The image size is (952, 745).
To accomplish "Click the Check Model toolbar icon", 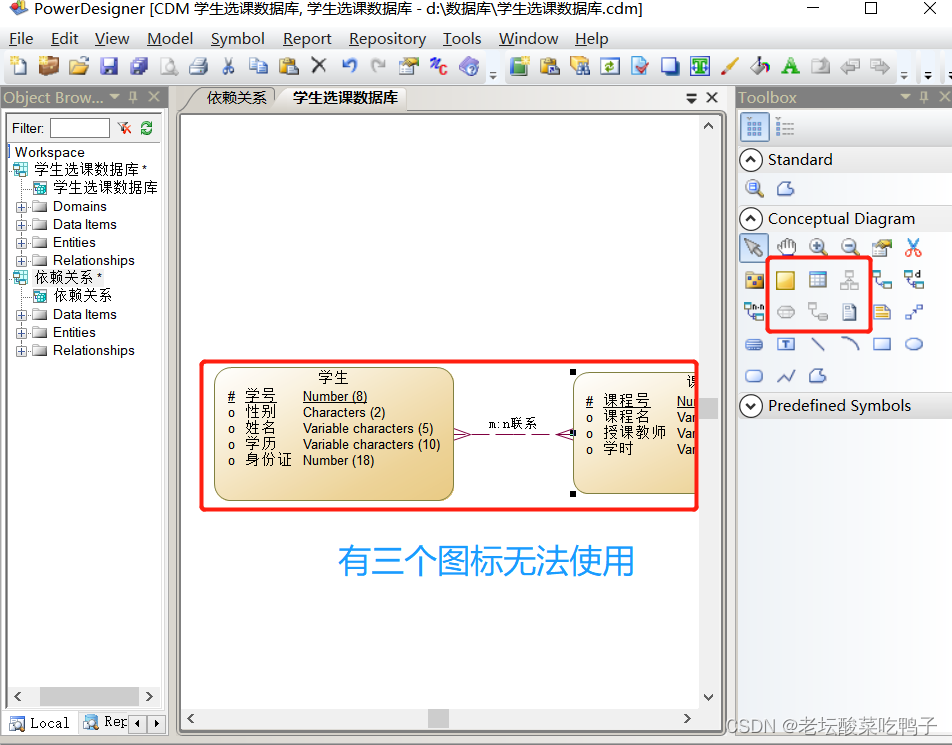I will [x=640, y=66].
